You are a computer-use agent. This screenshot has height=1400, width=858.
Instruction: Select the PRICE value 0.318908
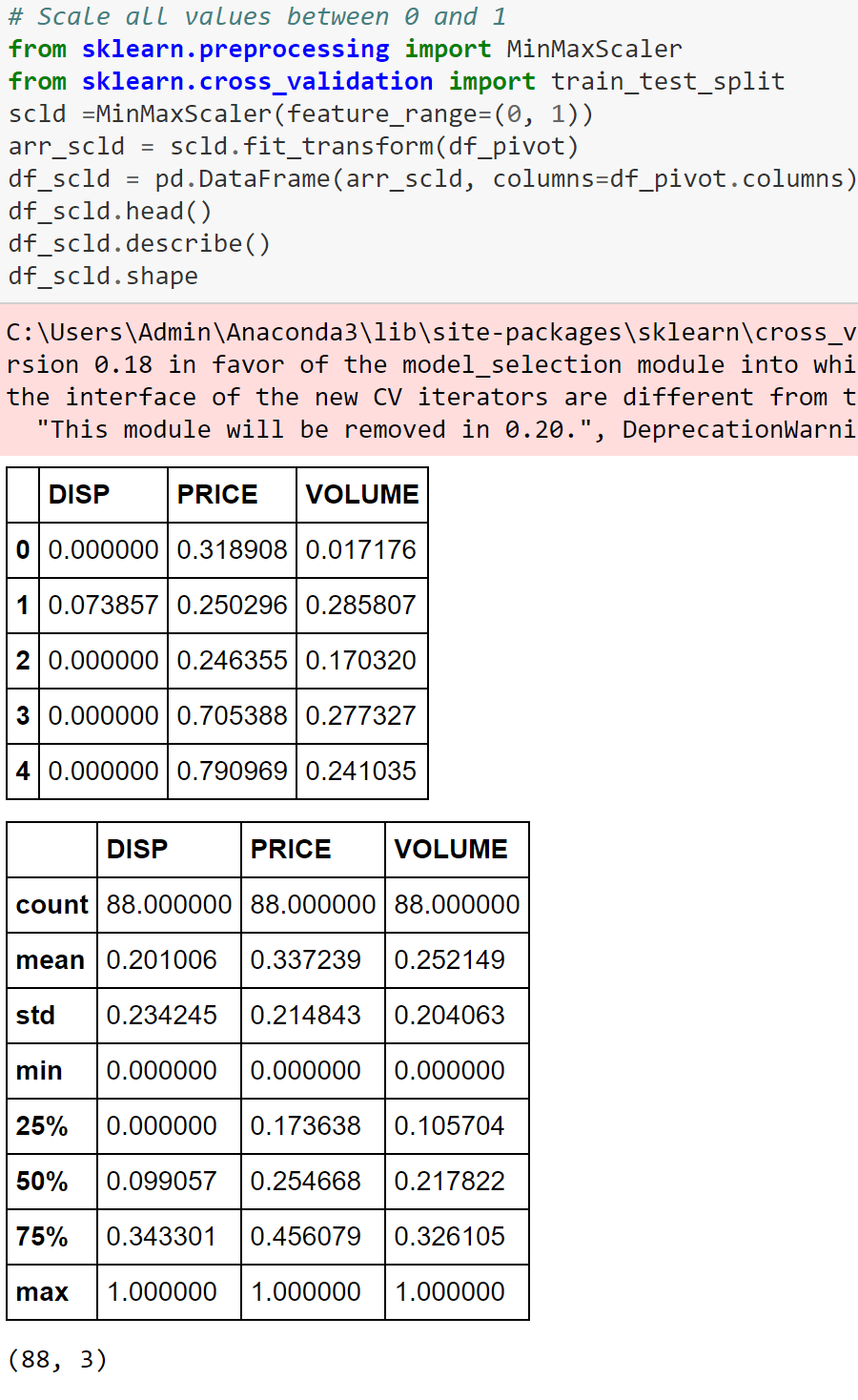pyautogui.click(x=232, y=549)
